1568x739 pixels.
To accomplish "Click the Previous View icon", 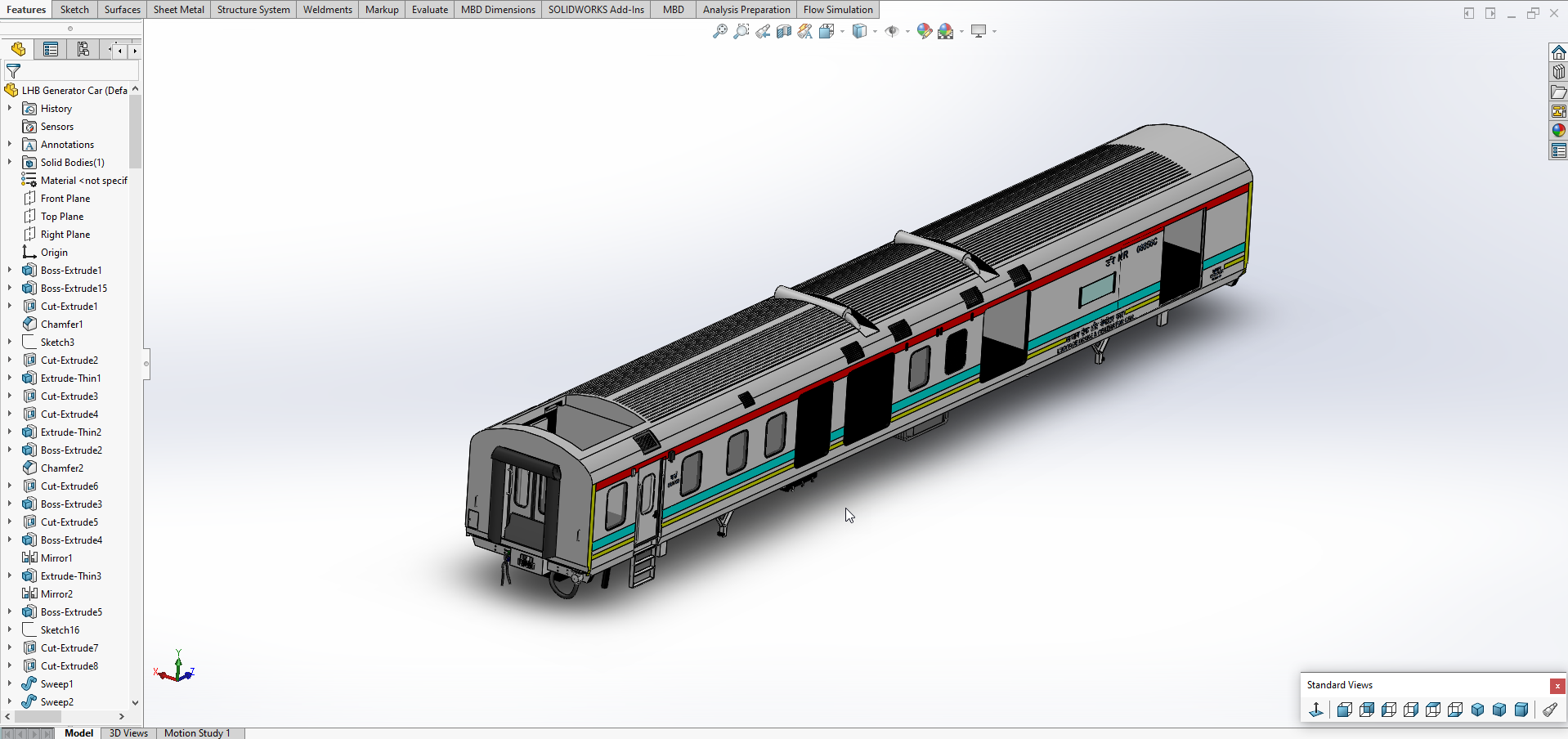I will point(762,31).
